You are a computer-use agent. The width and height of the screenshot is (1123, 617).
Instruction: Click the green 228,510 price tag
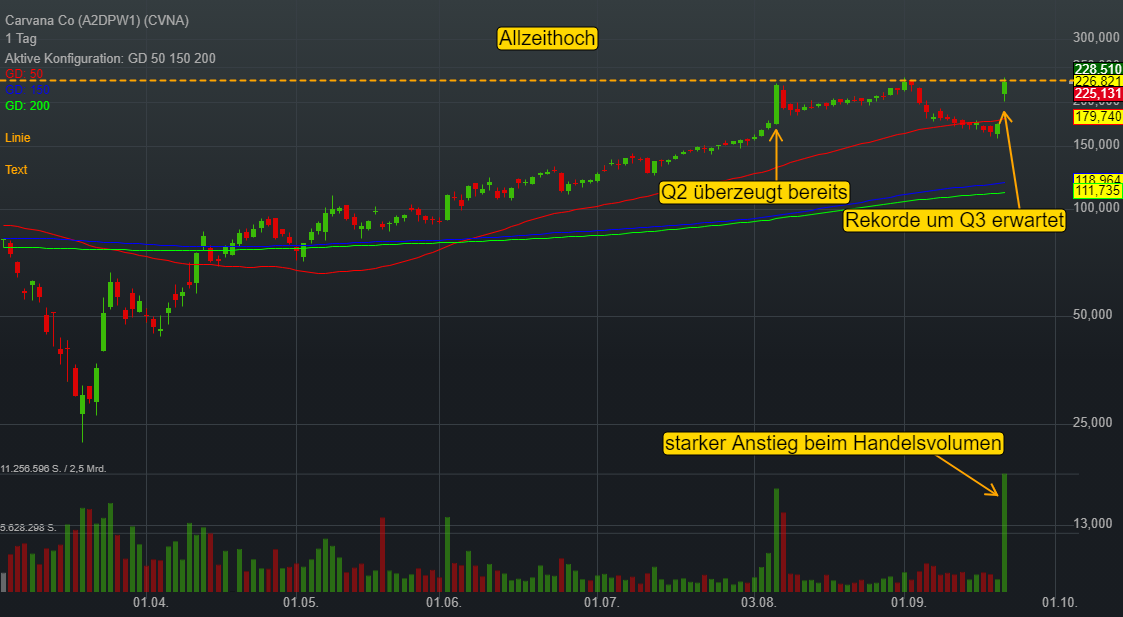1097,69
